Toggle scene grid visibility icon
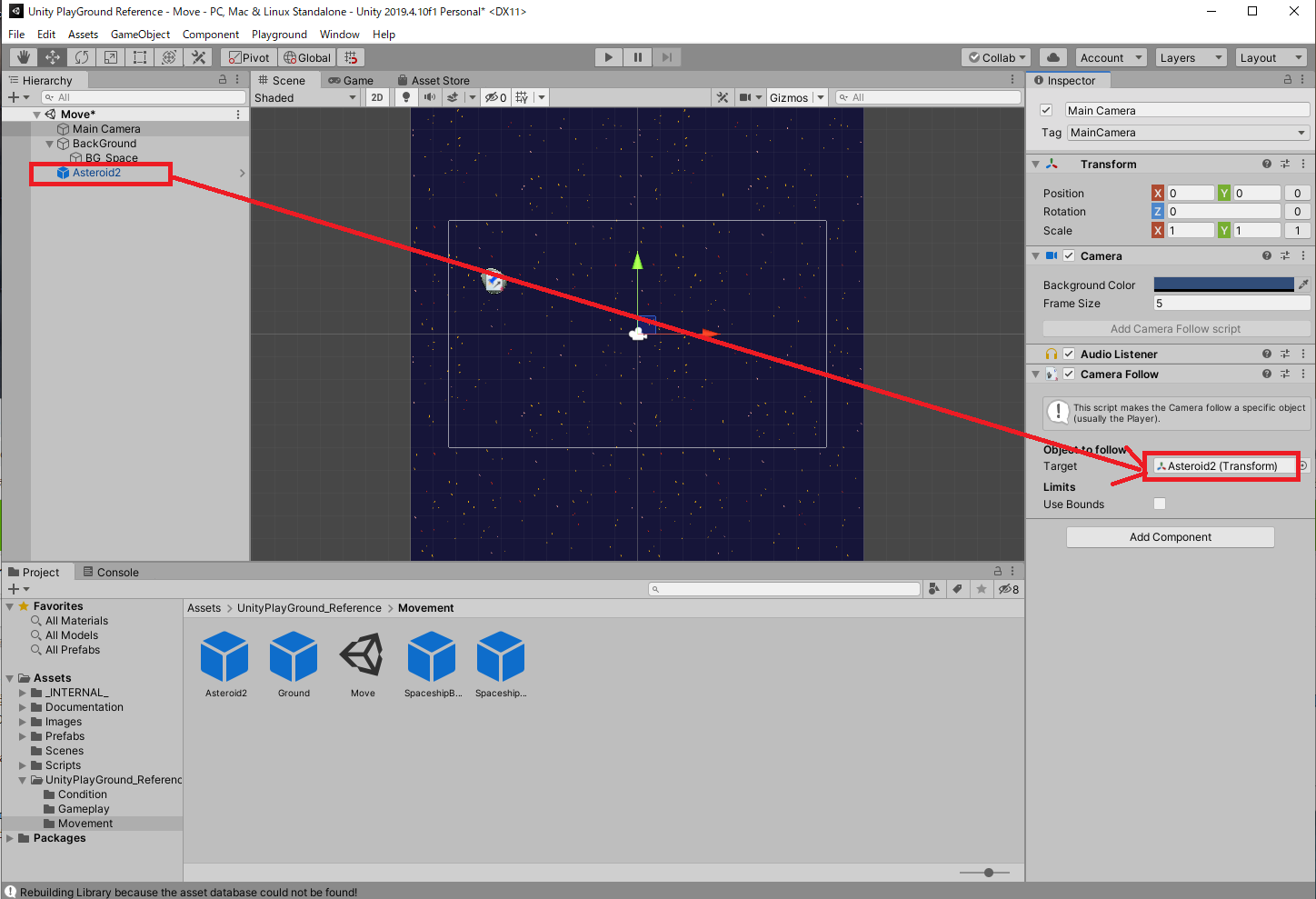Screen dimensions: 1316x899 pyautogui.click(x=522, y=97)
